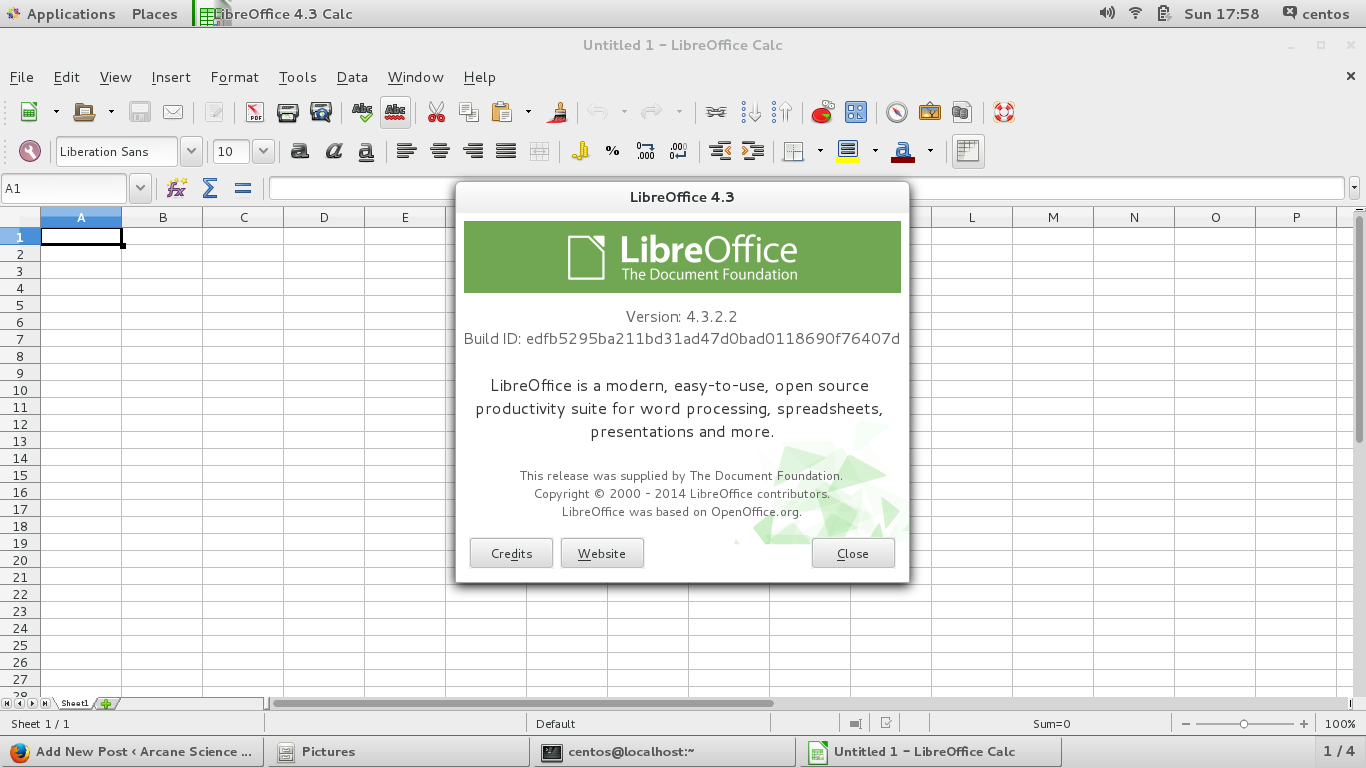Add a new sheet with plus button
Screen dimensions: 1366x768
point(106,703)
